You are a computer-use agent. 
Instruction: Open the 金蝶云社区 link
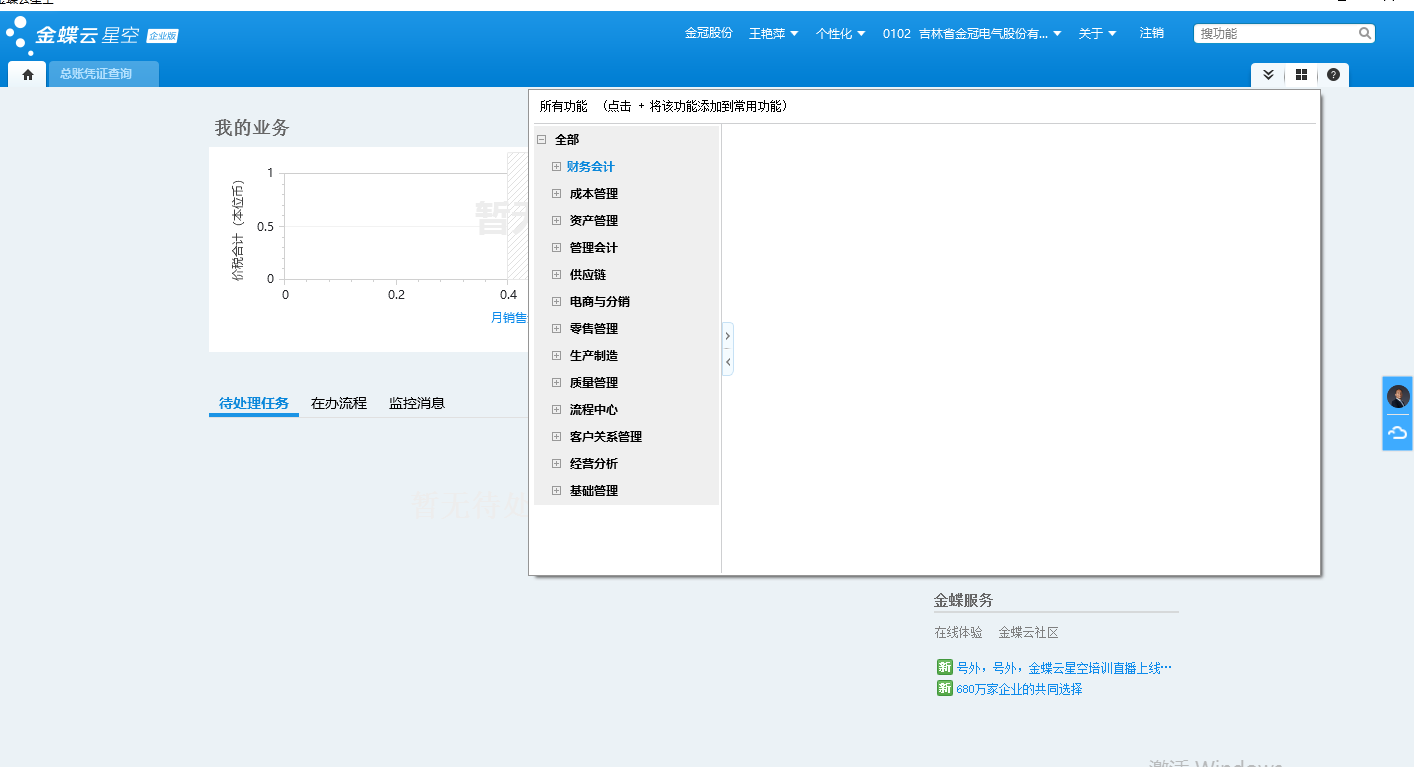[x=1028, y=633]
